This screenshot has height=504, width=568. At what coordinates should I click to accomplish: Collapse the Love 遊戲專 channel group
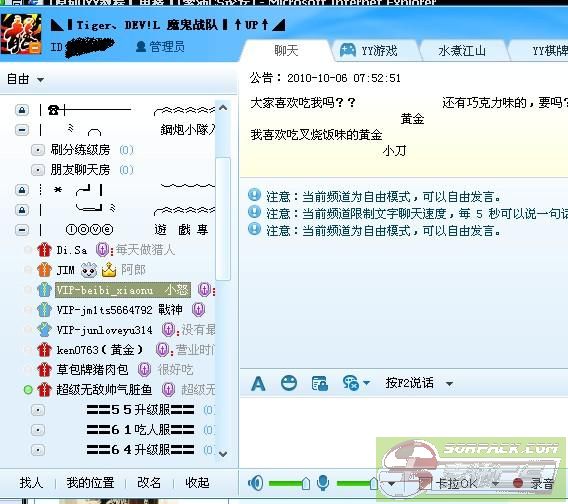pos(22,229)
